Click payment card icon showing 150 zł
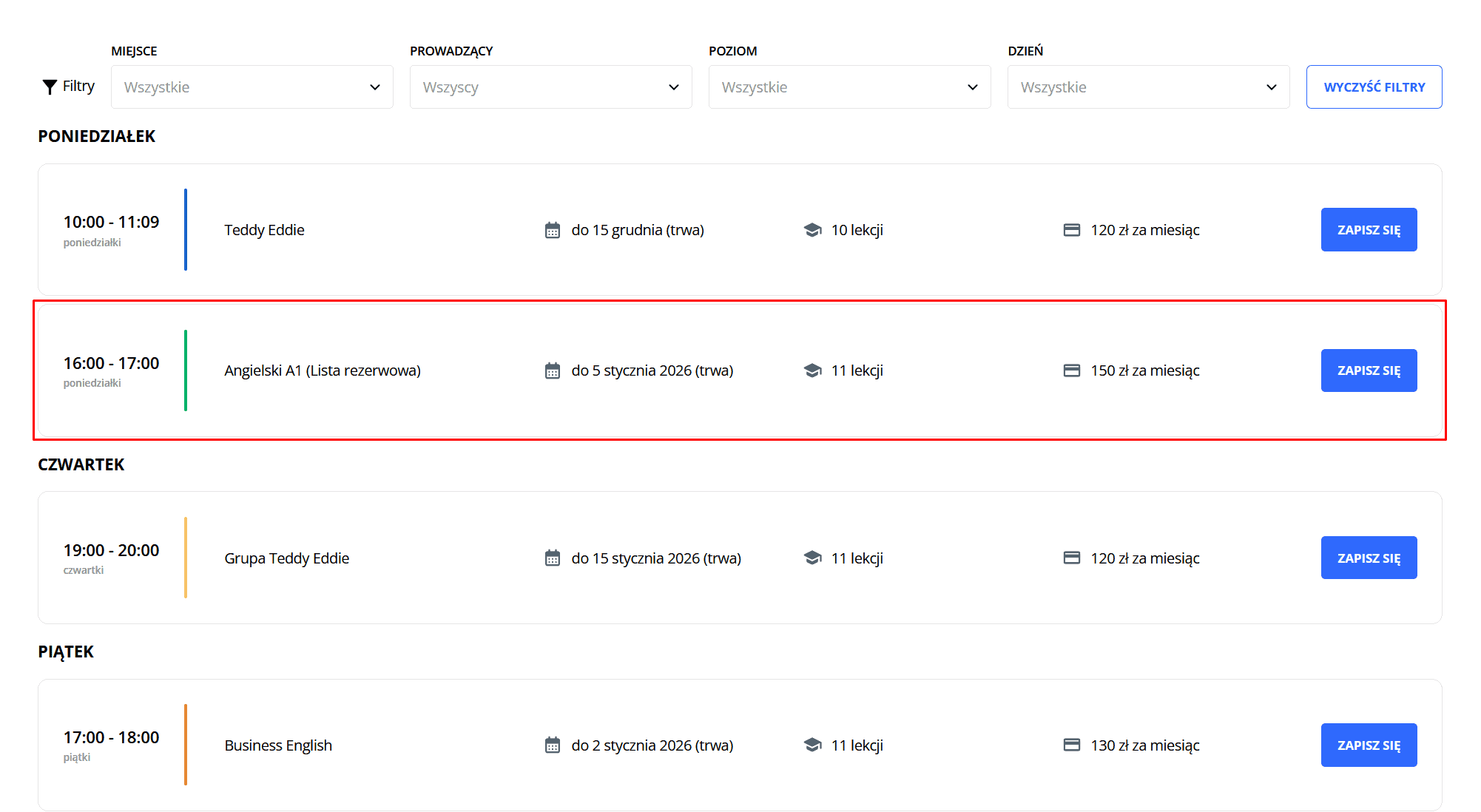The width and height of the screenshot is (1481, 812). 1071,371
